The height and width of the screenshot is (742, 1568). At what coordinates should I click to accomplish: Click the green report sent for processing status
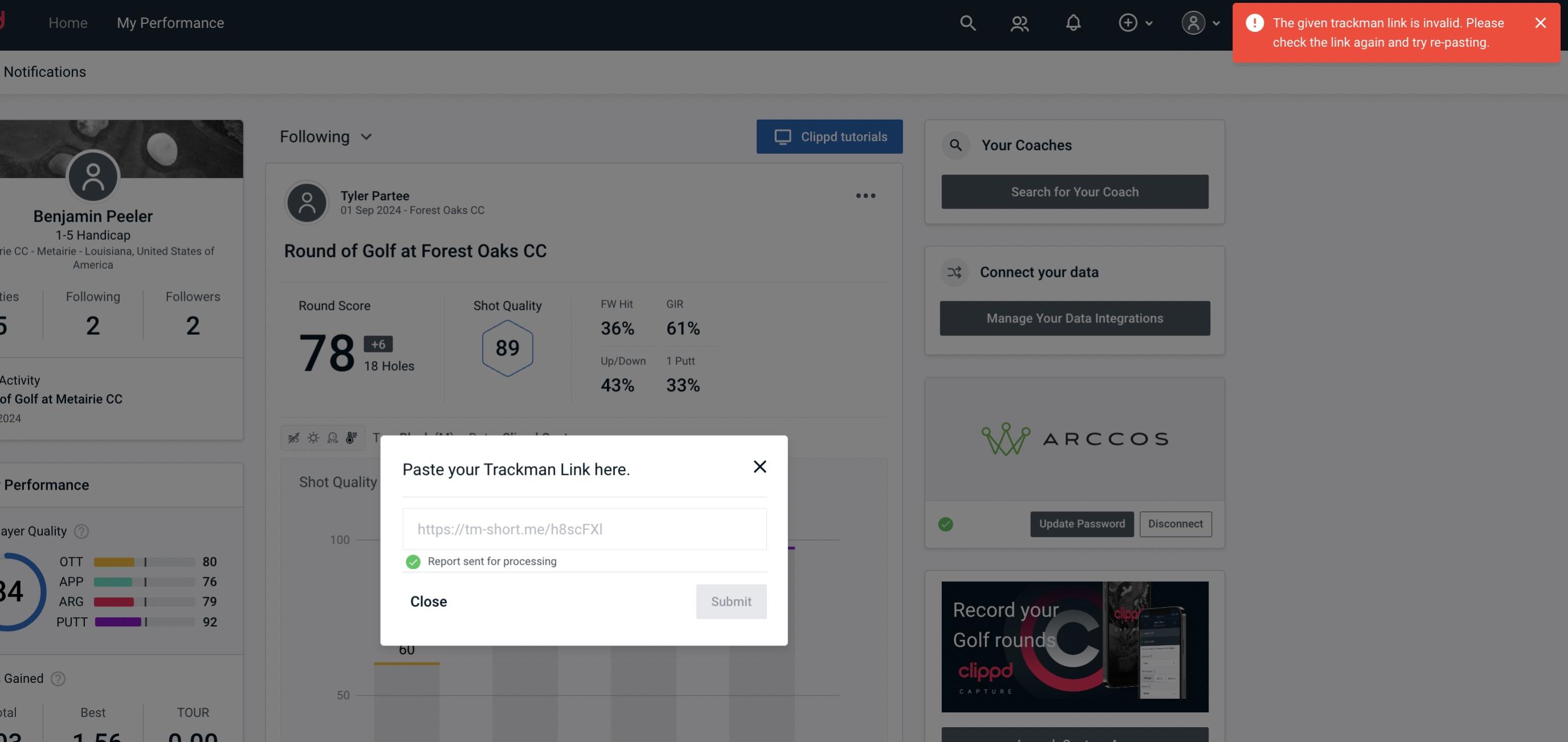click(412, 561)
